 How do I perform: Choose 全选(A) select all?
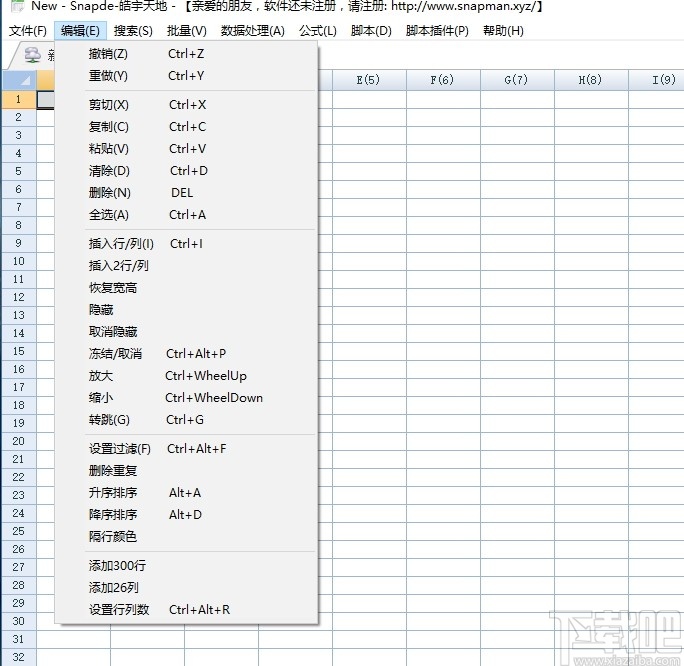coord(187,215)
